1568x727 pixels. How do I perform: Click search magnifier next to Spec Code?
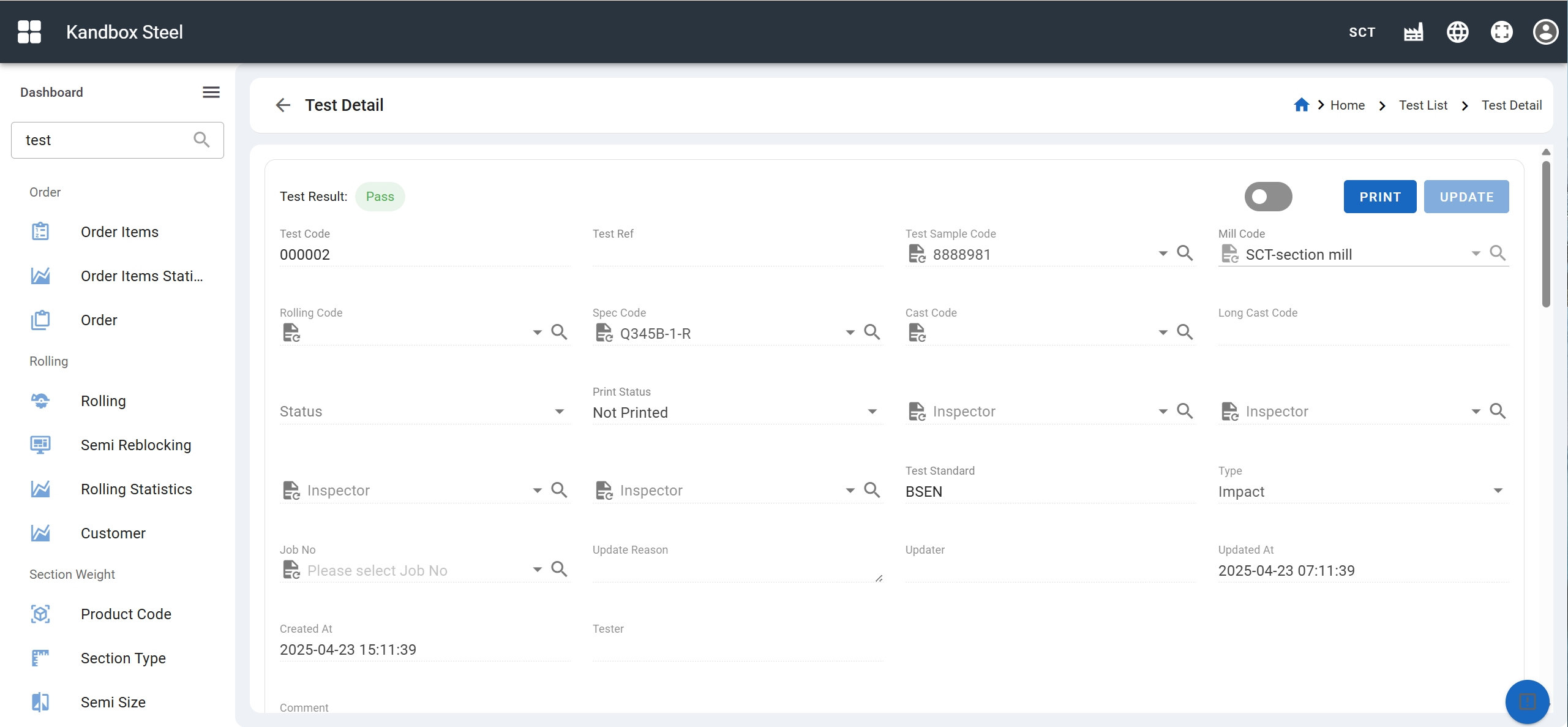tap(872, 332)
